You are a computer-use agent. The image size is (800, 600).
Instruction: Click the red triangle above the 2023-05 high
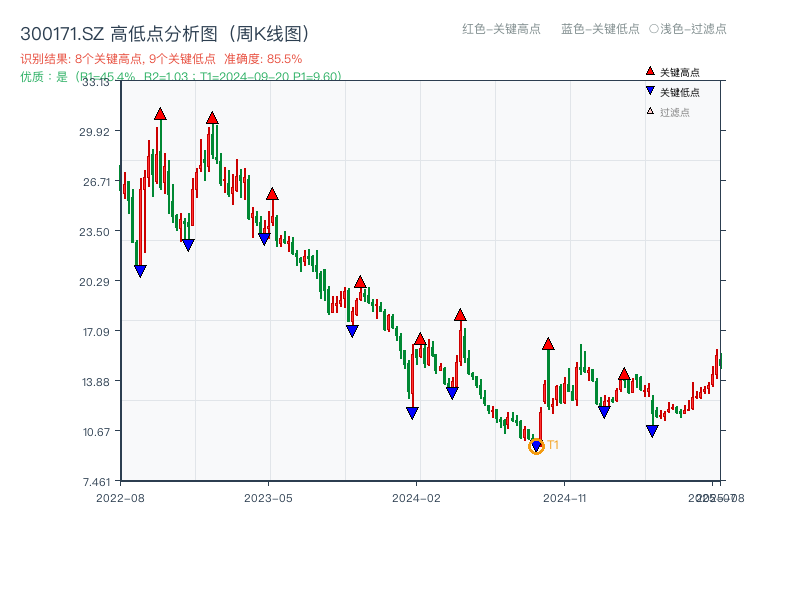272,193
